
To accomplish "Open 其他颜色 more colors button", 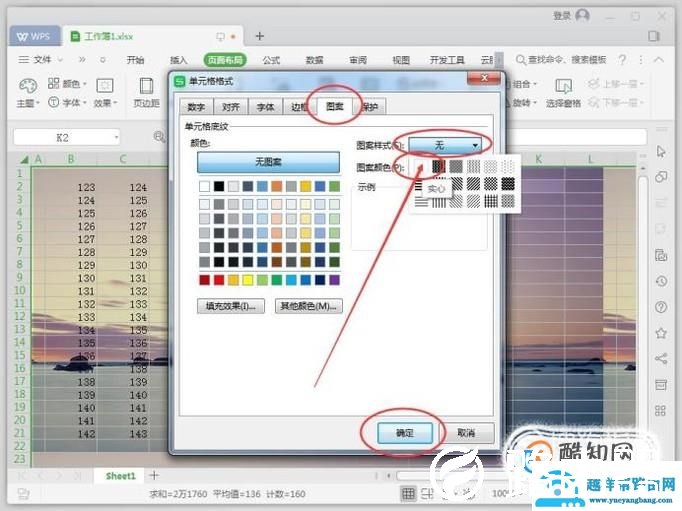I will click(x=308, y=306).
